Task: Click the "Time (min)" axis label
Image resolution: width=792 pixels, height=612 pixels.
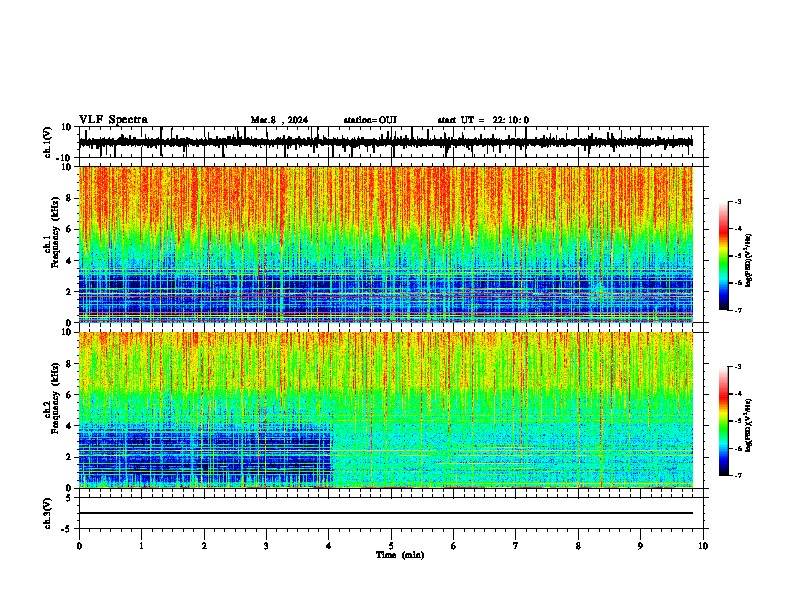Action: 400,555
